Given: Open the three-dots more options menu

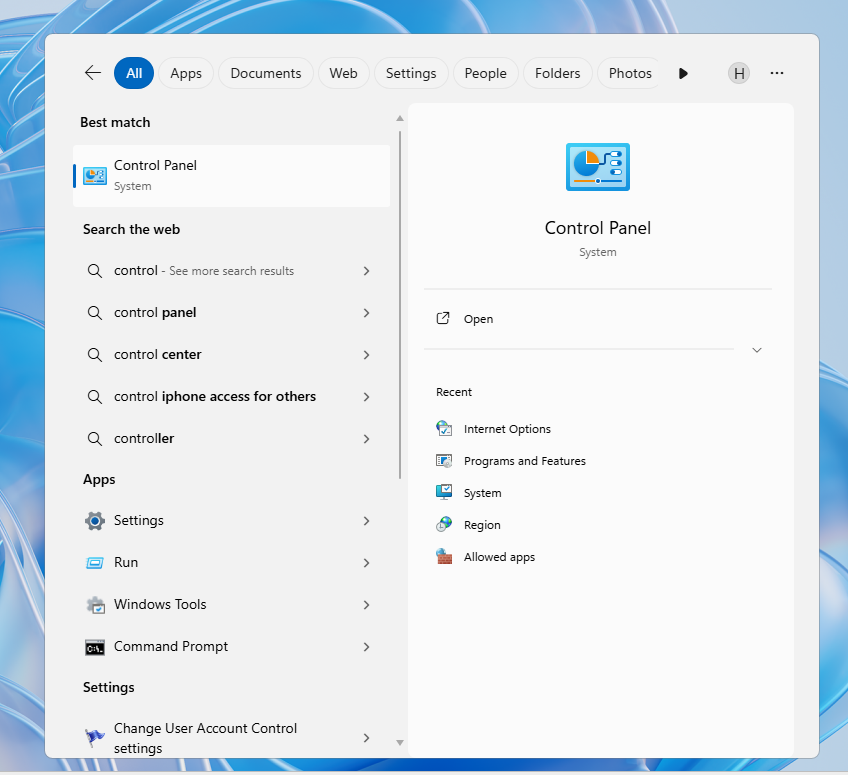Looking at the screenshot, I should click(777, 73).
